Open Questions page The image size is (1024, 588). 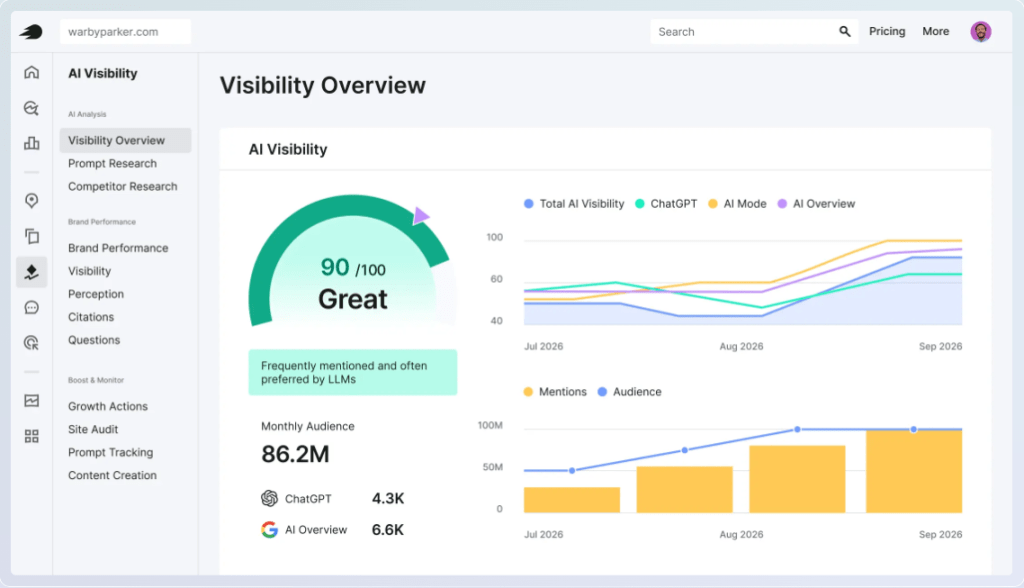94,340
